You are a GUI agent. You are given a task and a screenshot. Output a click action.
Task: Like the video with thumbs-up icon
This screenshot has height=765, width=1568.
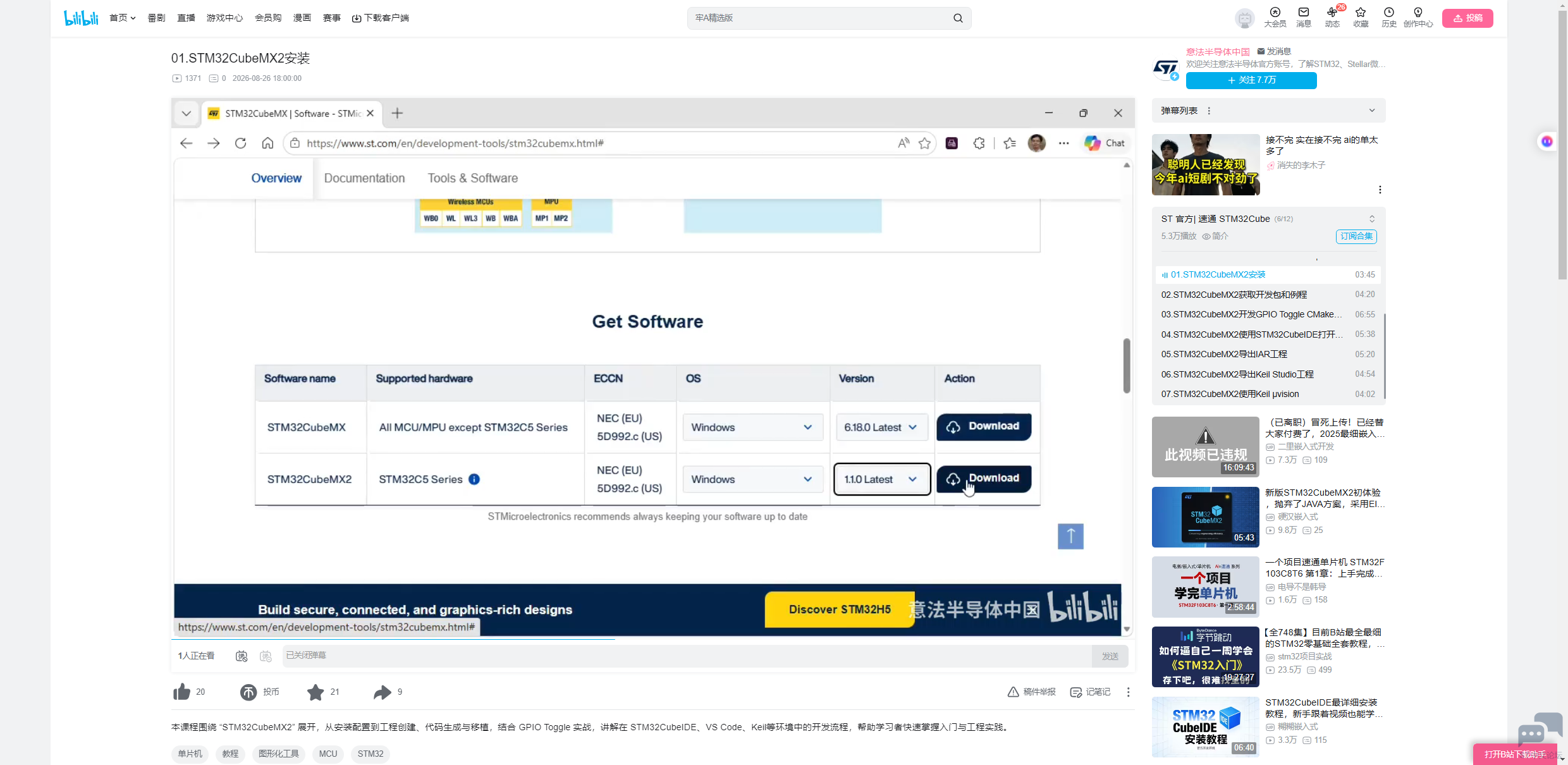[x=181, y=692]
